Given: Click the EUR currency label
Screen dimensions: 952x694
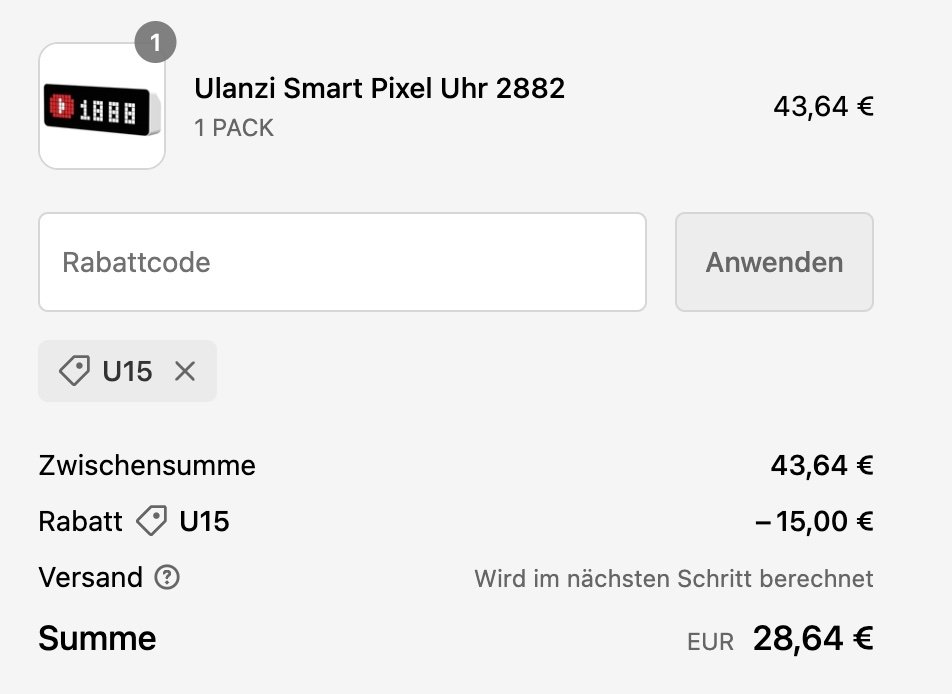Looking at the screenshot, I should (x=710, y=641).
